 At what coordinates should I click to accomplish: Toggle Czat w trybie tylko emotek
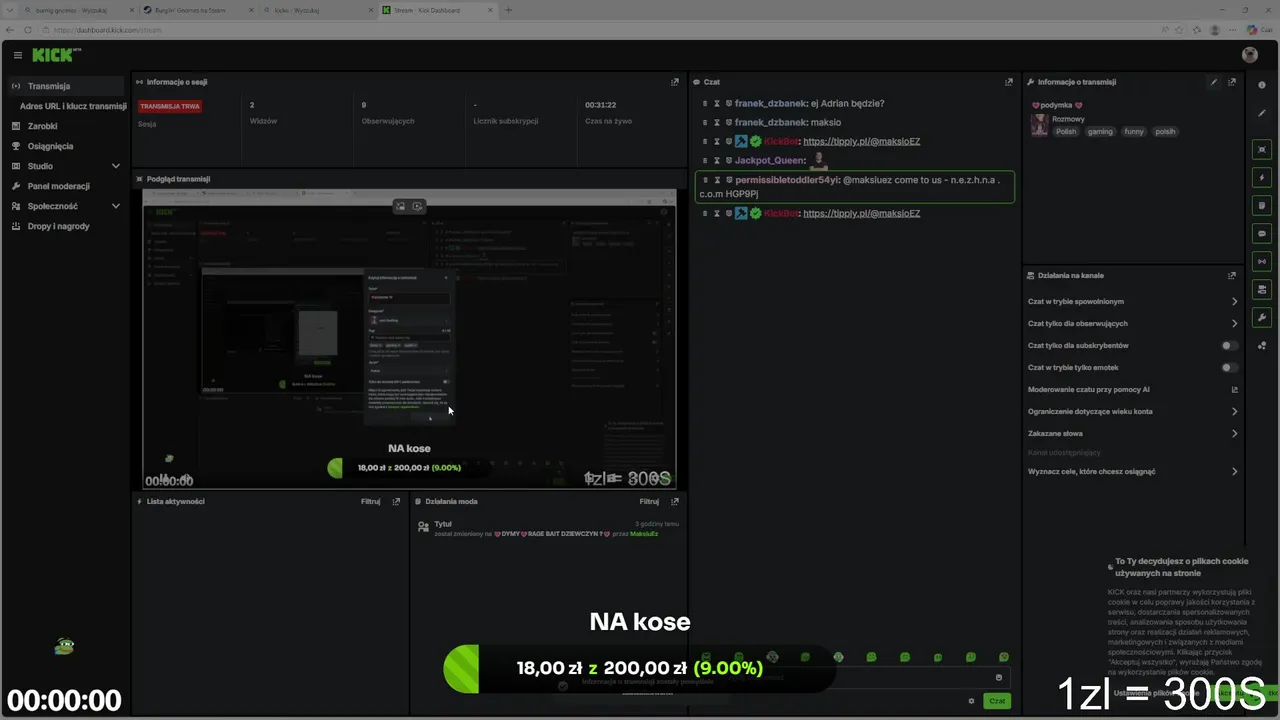[1229, 367]
